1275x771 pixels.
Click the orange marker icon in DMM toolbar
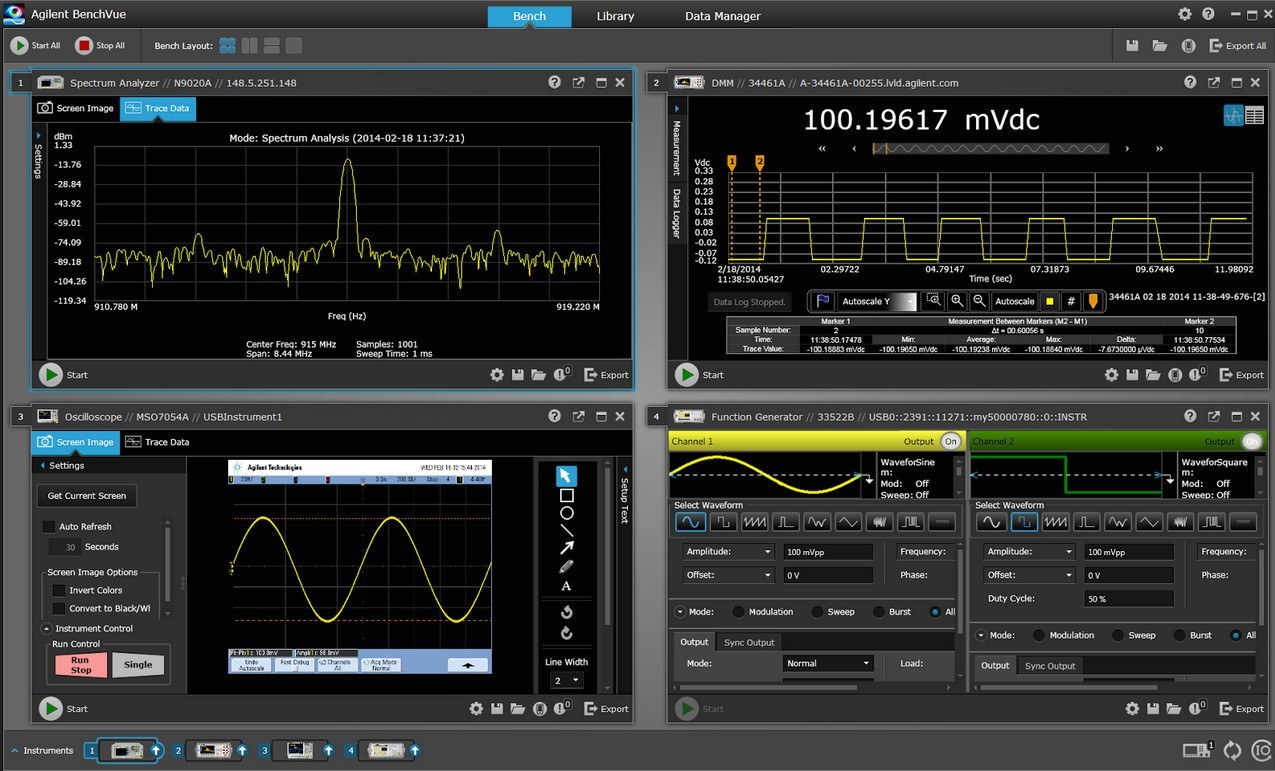[x=1092, y=301]
